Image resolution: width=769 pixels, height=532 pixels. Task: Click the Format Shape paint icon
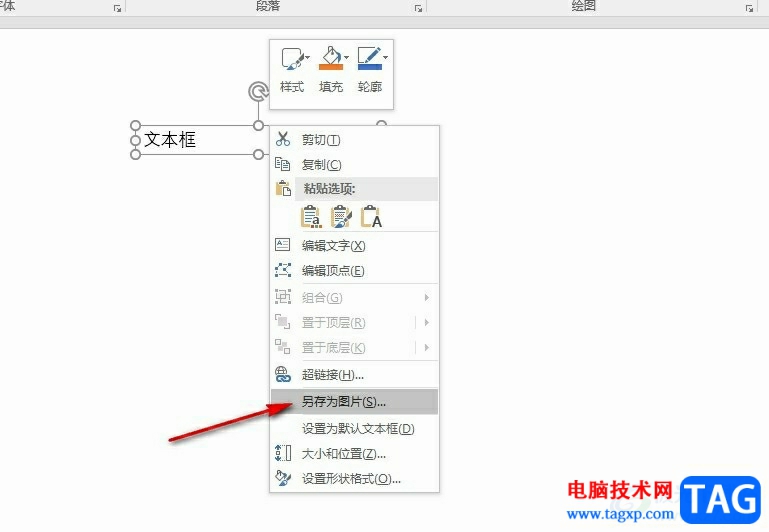pyautogui.click(x=282, y=478)
